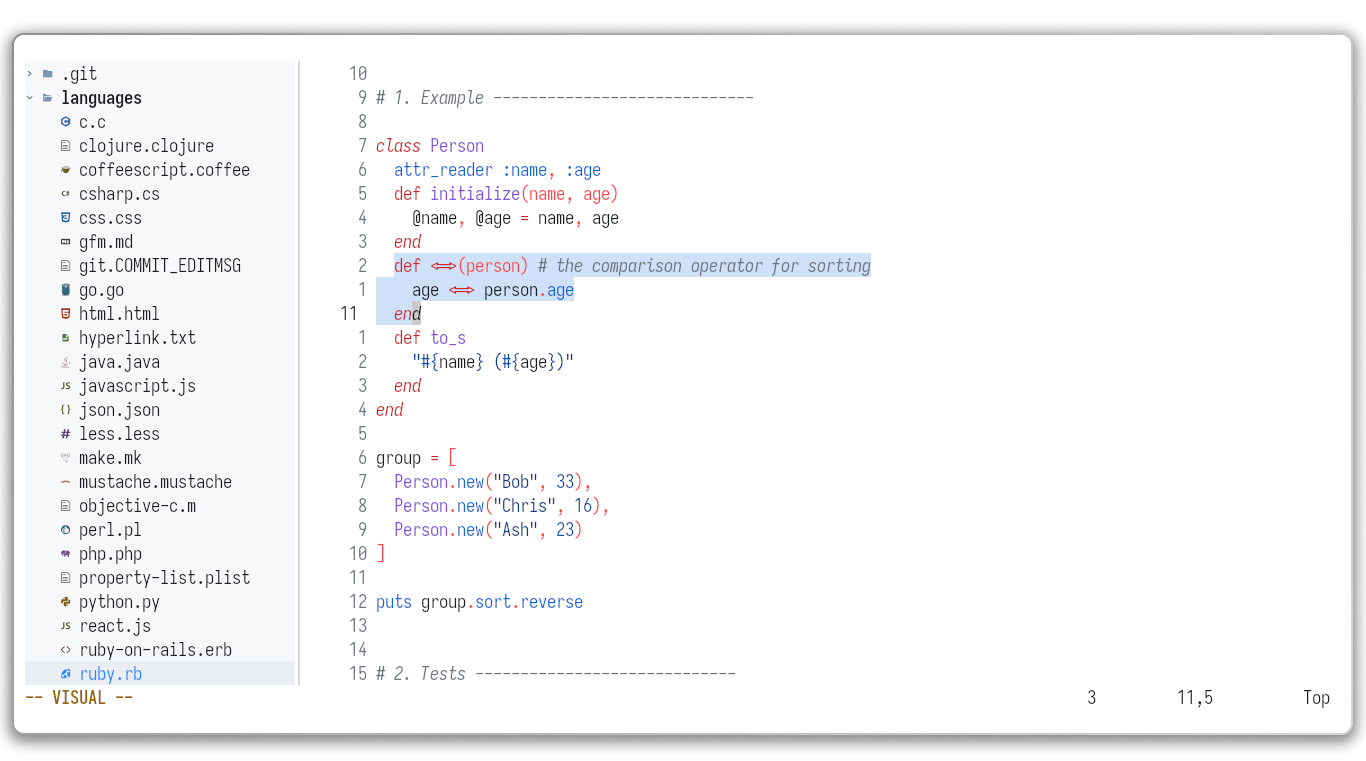
Task: Click the Python icon next to python.py
Action: pos(64,601)
